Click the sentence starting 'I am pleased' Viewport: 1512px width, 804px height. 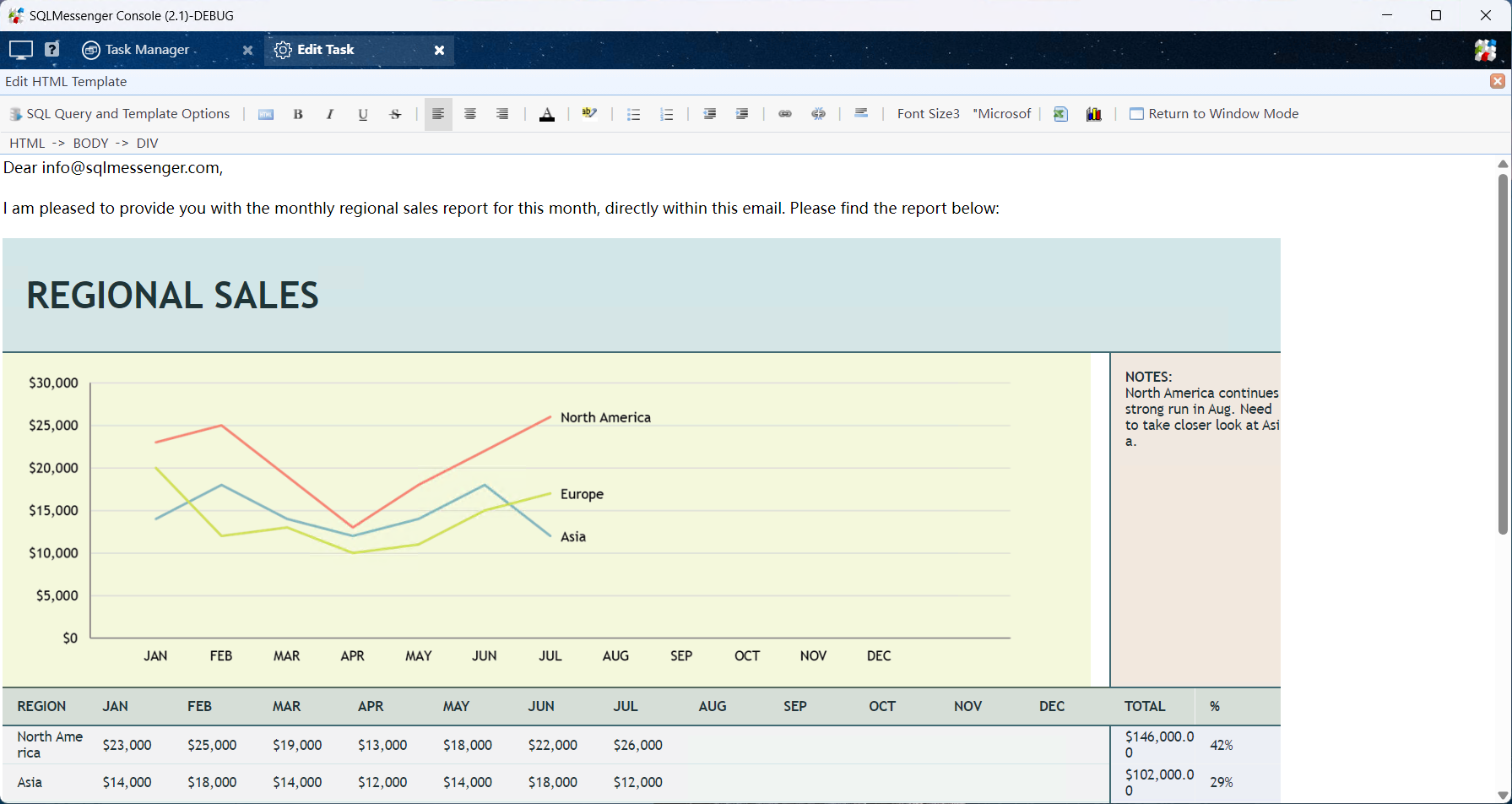click(501, 208)
